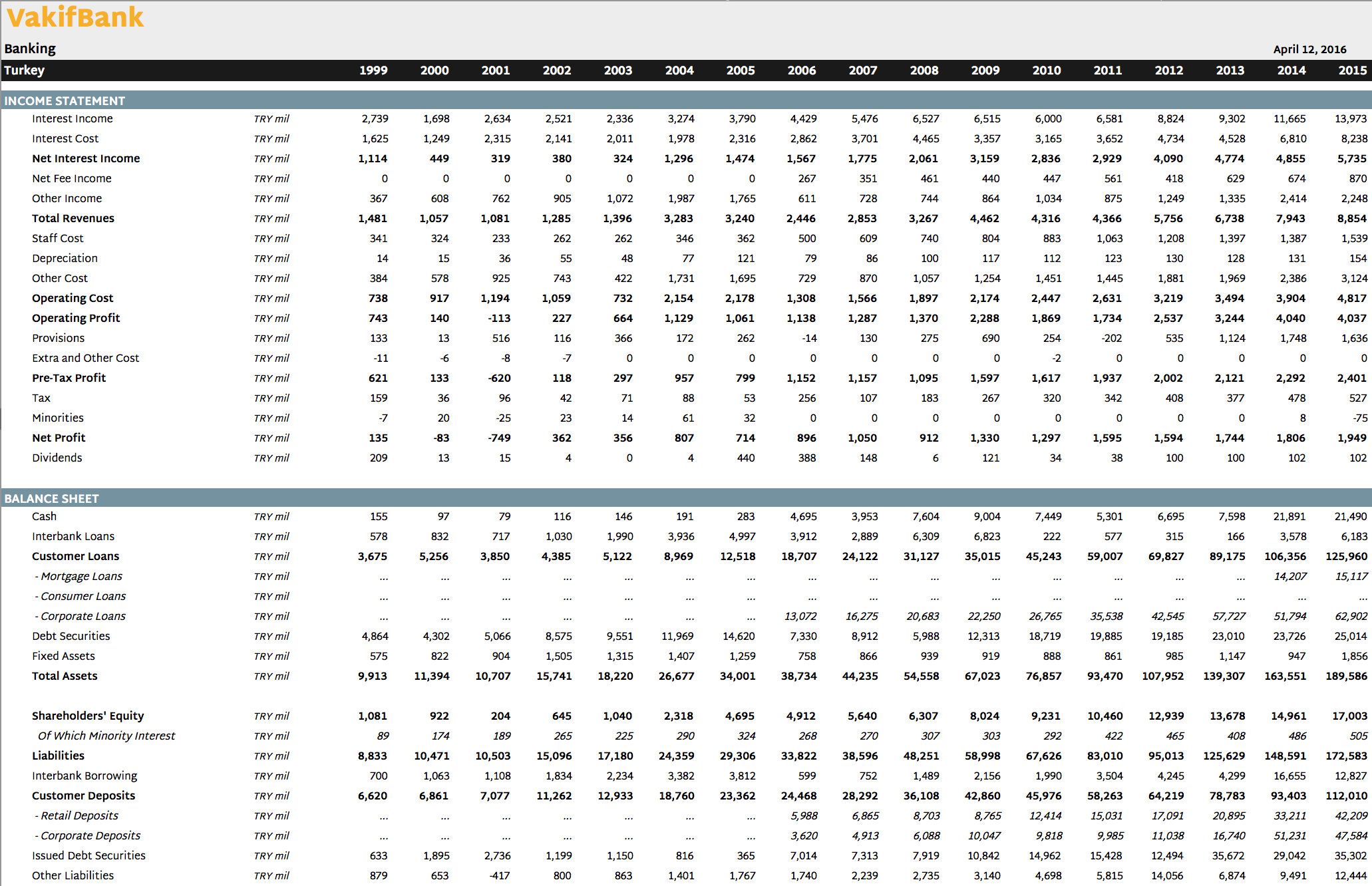This screenshot has width=1372, height=886.
Task: Select the Shareholders' Equity row label
Action: 88,716
